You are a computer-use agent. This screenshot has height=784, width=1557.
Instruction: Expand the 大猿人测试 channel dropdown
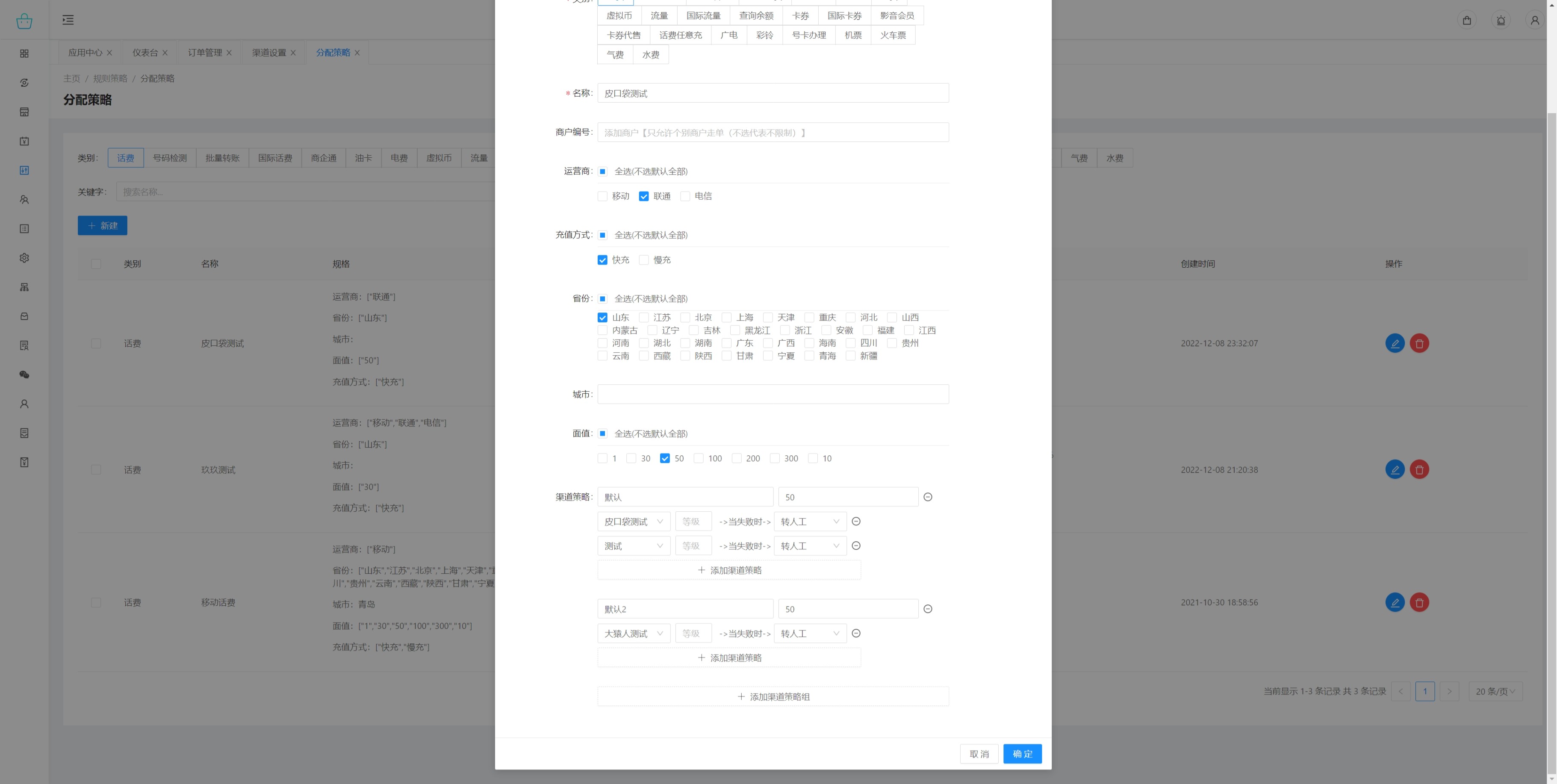coord(634,633)
